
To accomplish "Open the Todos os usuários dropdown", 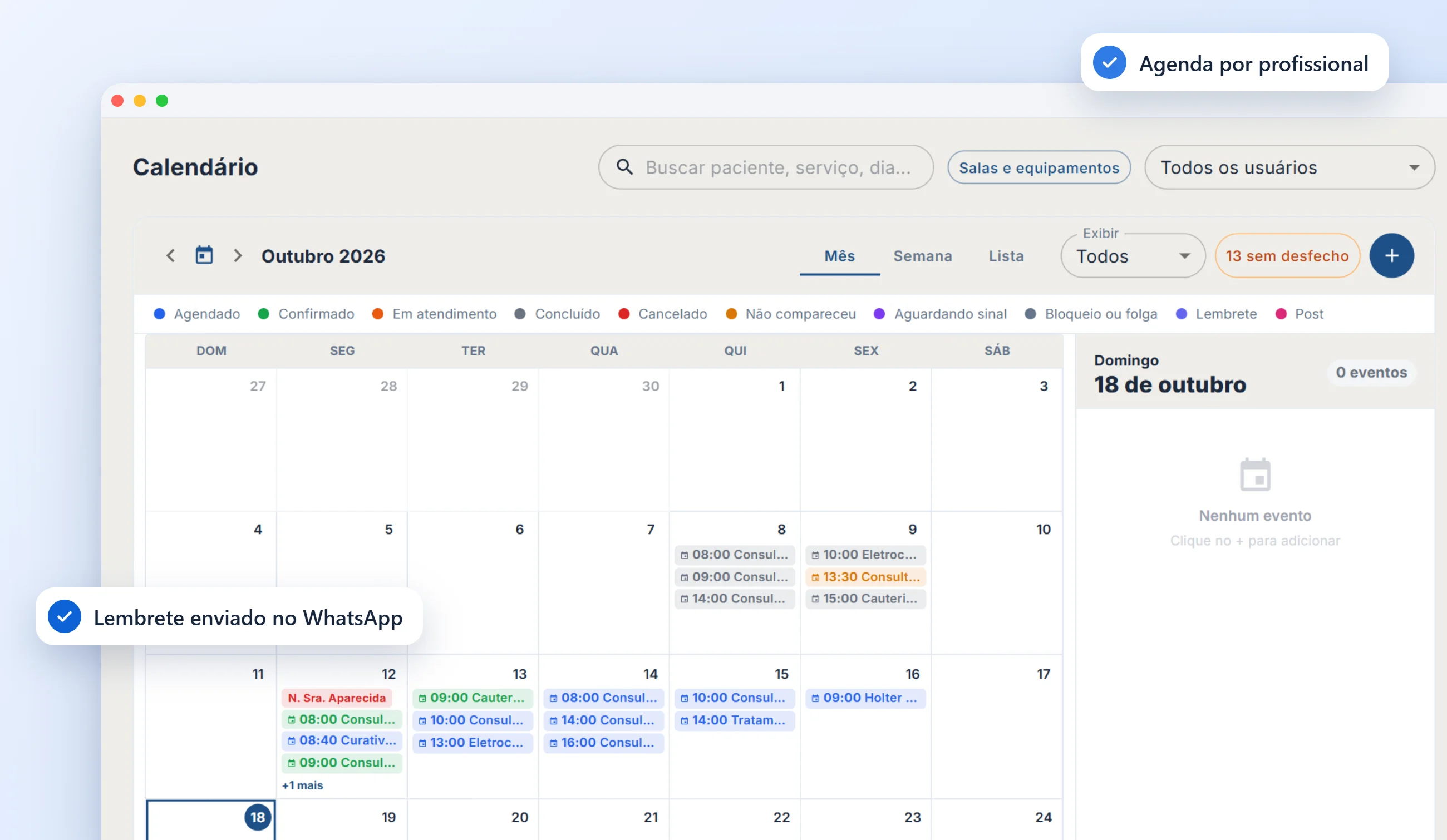I will [x=1289, y=167].
